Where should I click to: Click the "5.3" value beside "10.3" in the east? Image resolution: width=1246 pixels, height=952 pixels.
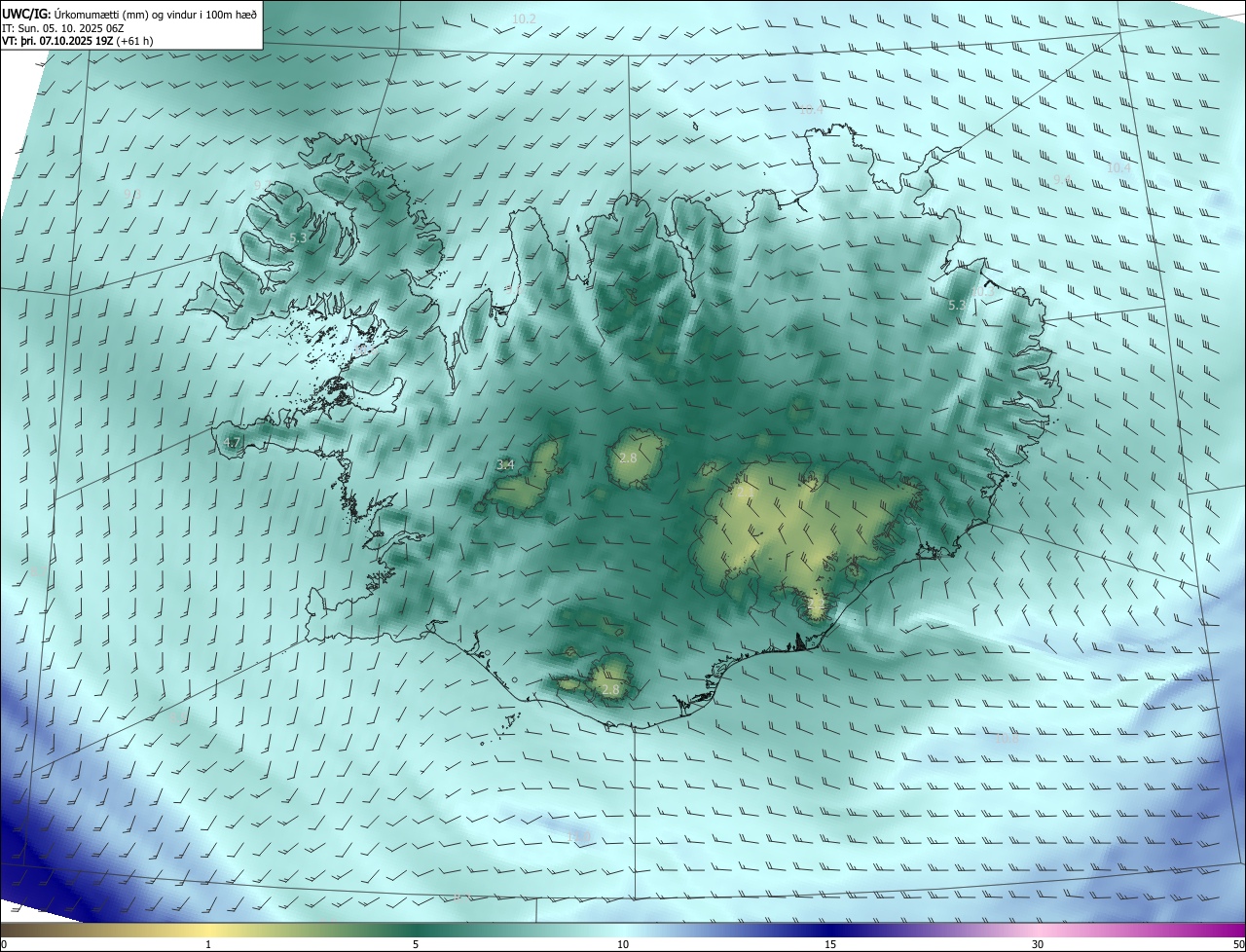point(957,305)
